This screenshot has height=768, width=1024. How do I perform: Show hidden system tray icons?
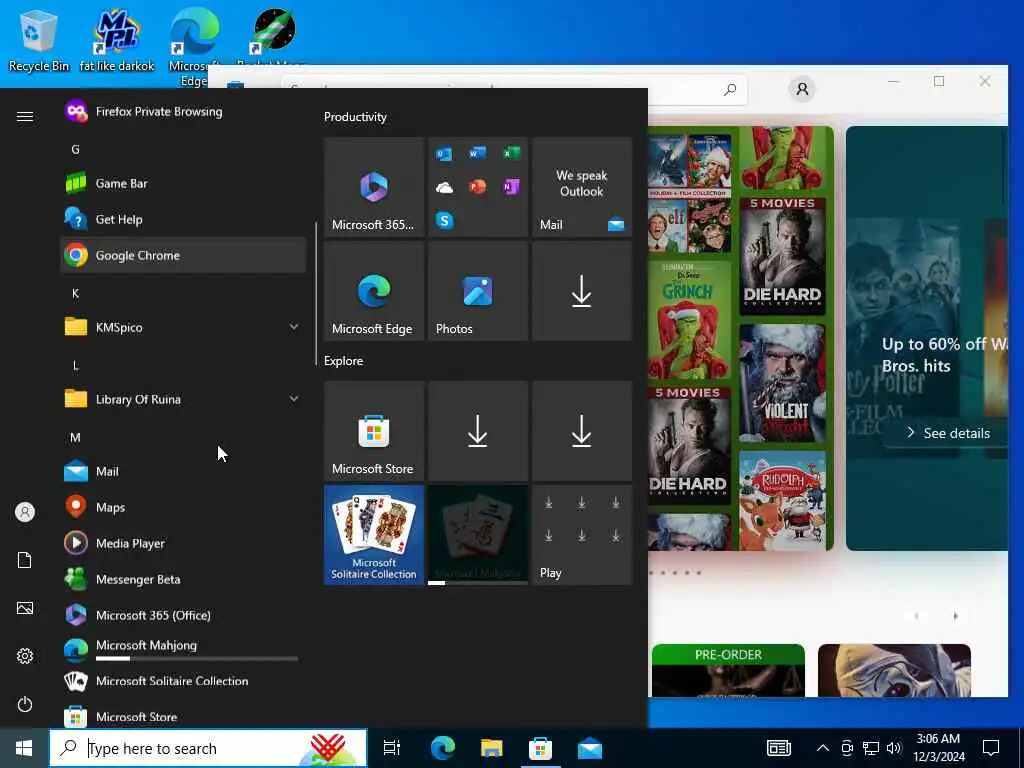coord(823,748)
